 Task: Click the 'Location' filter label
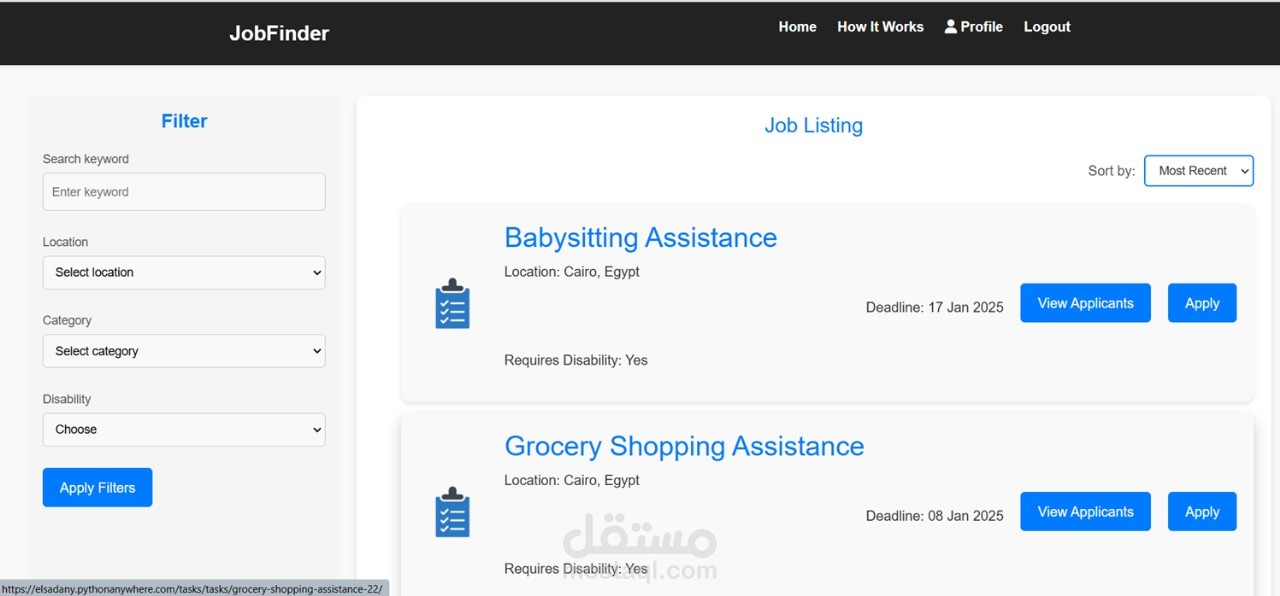[x=65, y=242]
